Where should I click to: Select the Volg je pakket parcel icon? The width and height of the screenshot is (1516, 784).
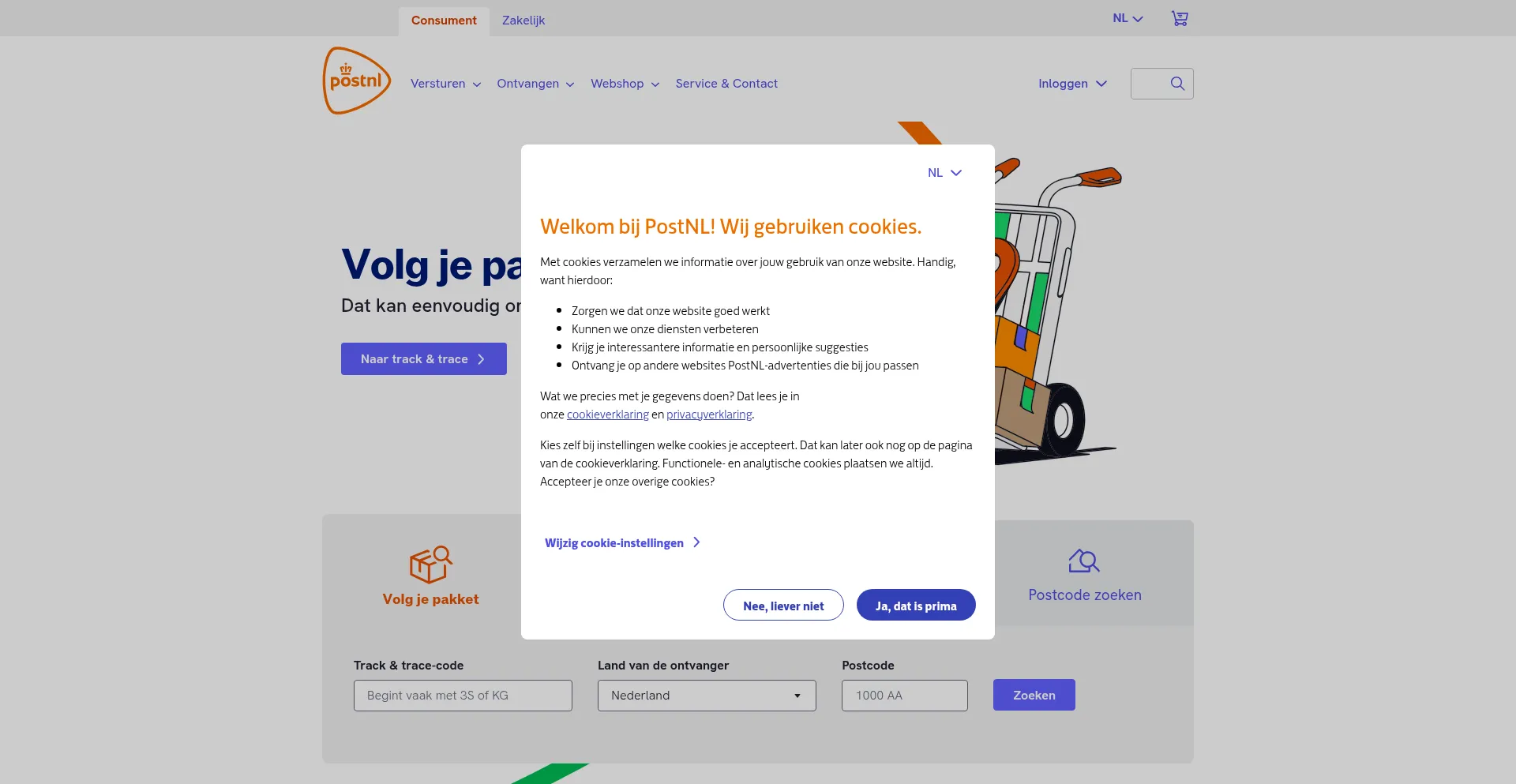(430, 565)
